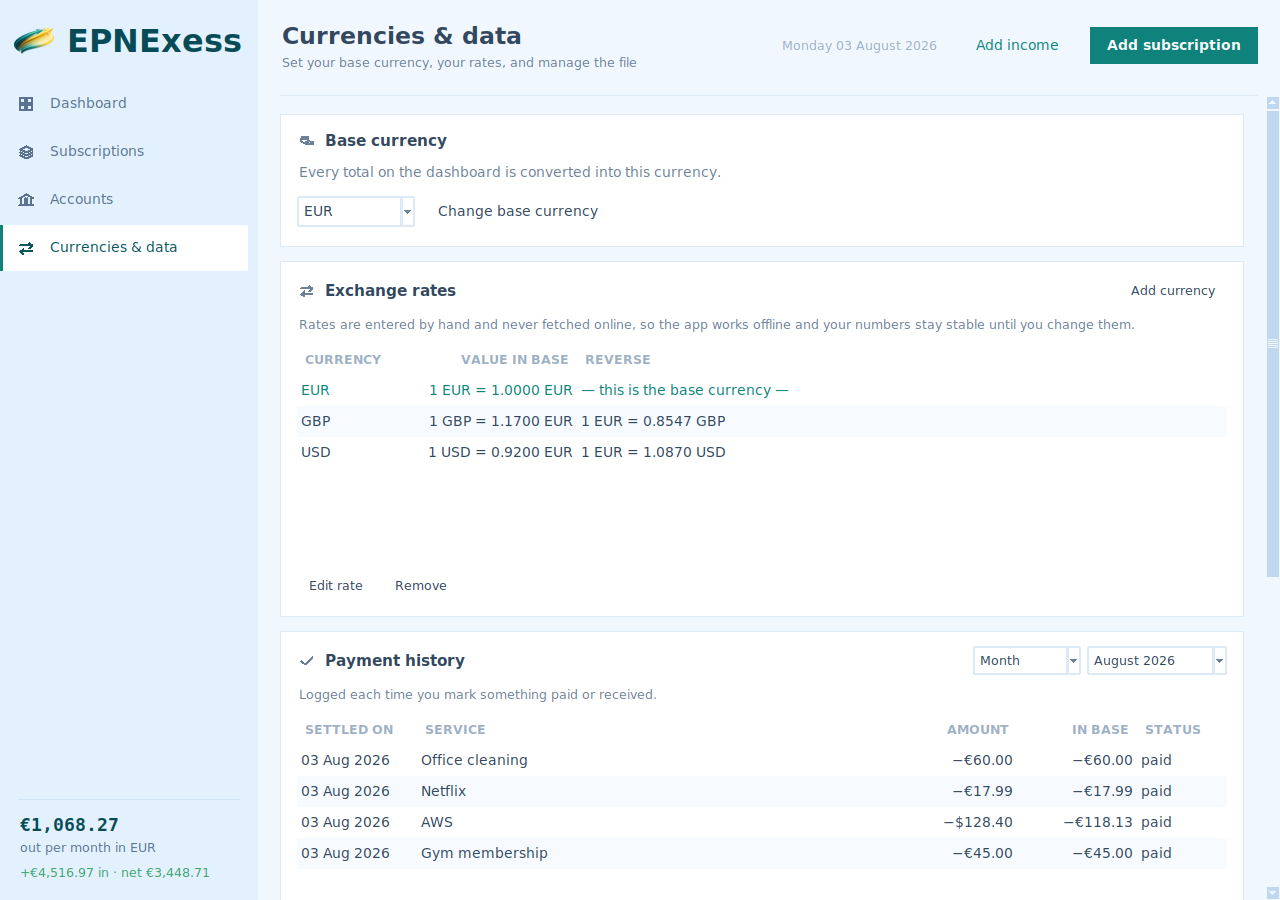Click the Monday 03 August 2026 date
Viewport: 1280px width, 900px height.
tap(859, 46)
